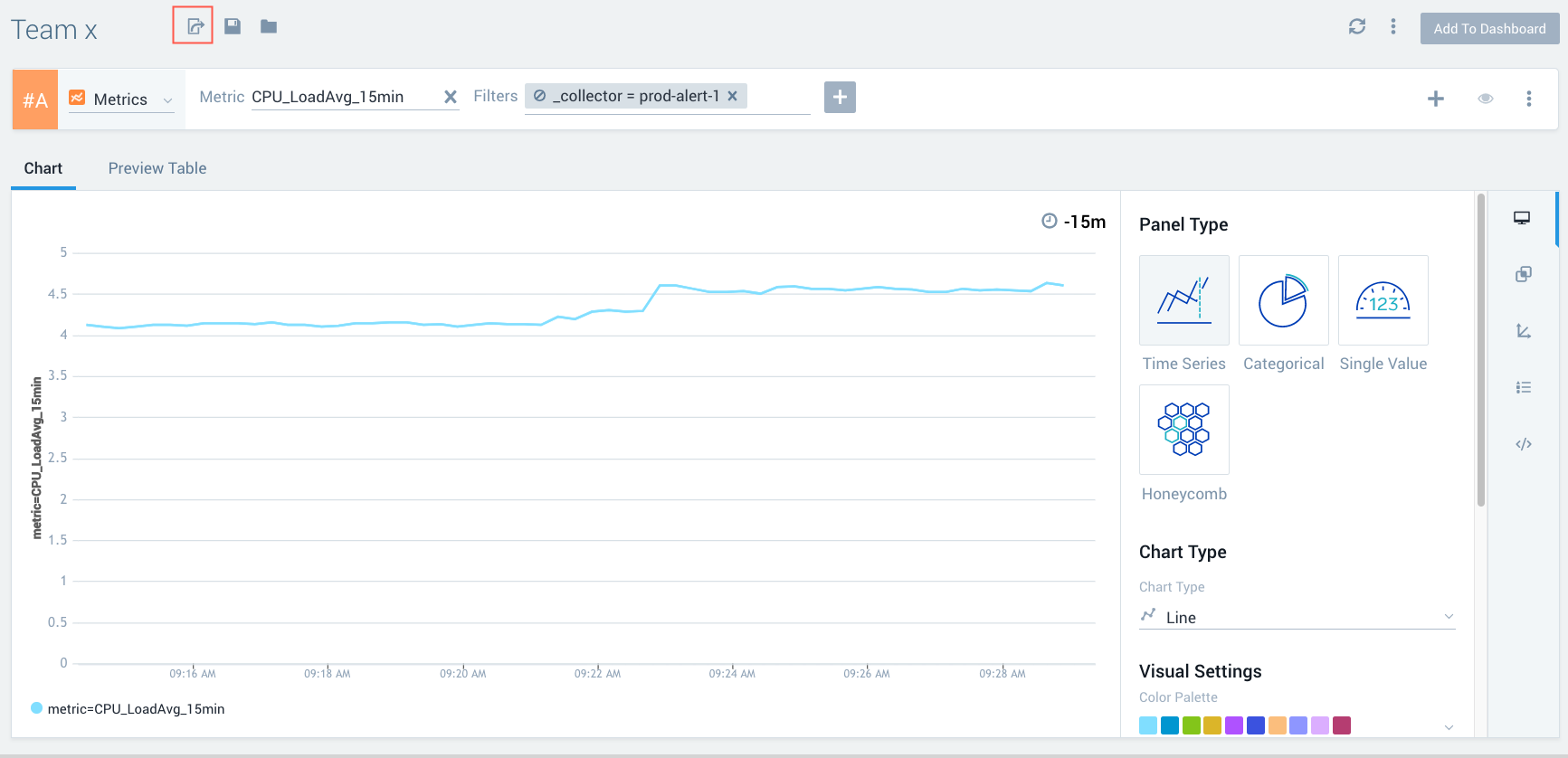Open the code JSON icon in sidebar
This screenshot has height=758, width=1568.
pyautogui.click(x=1523, y=444)
